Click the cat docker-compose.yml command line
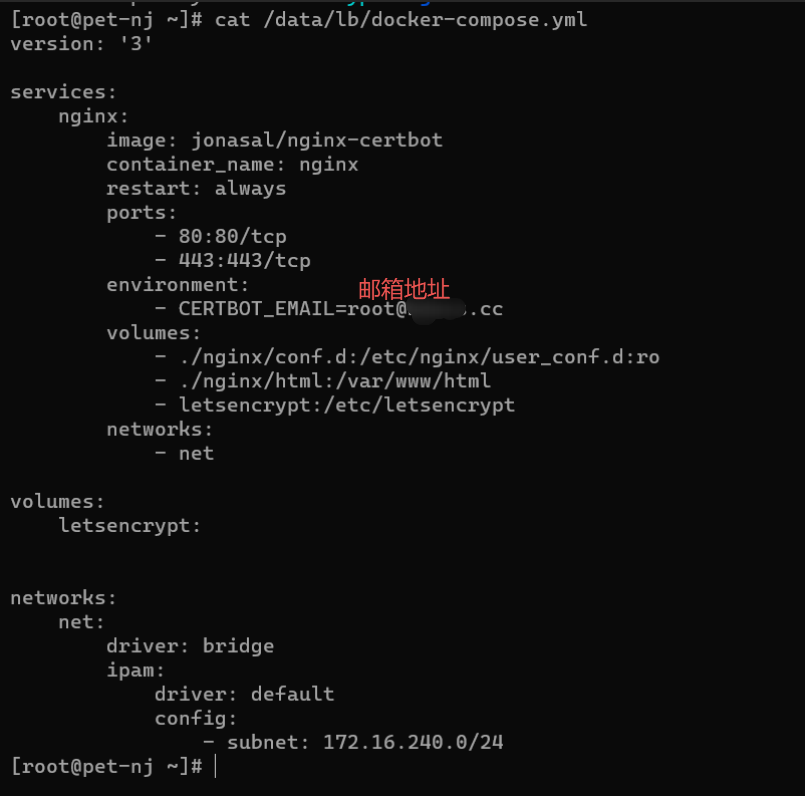This screenshot has height=796, width=805. [400, 19]
